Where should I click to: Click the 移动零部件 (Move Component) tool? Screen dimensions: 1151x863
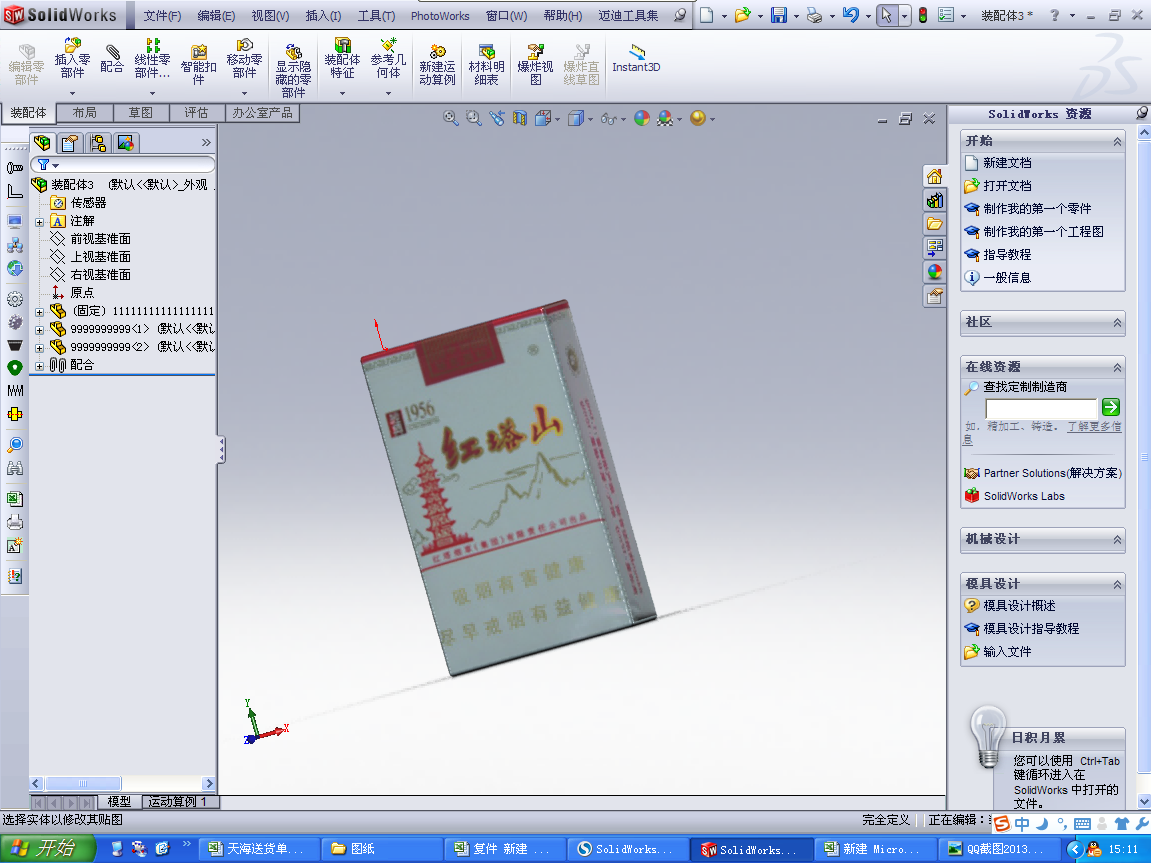click(x=244, y=60)
